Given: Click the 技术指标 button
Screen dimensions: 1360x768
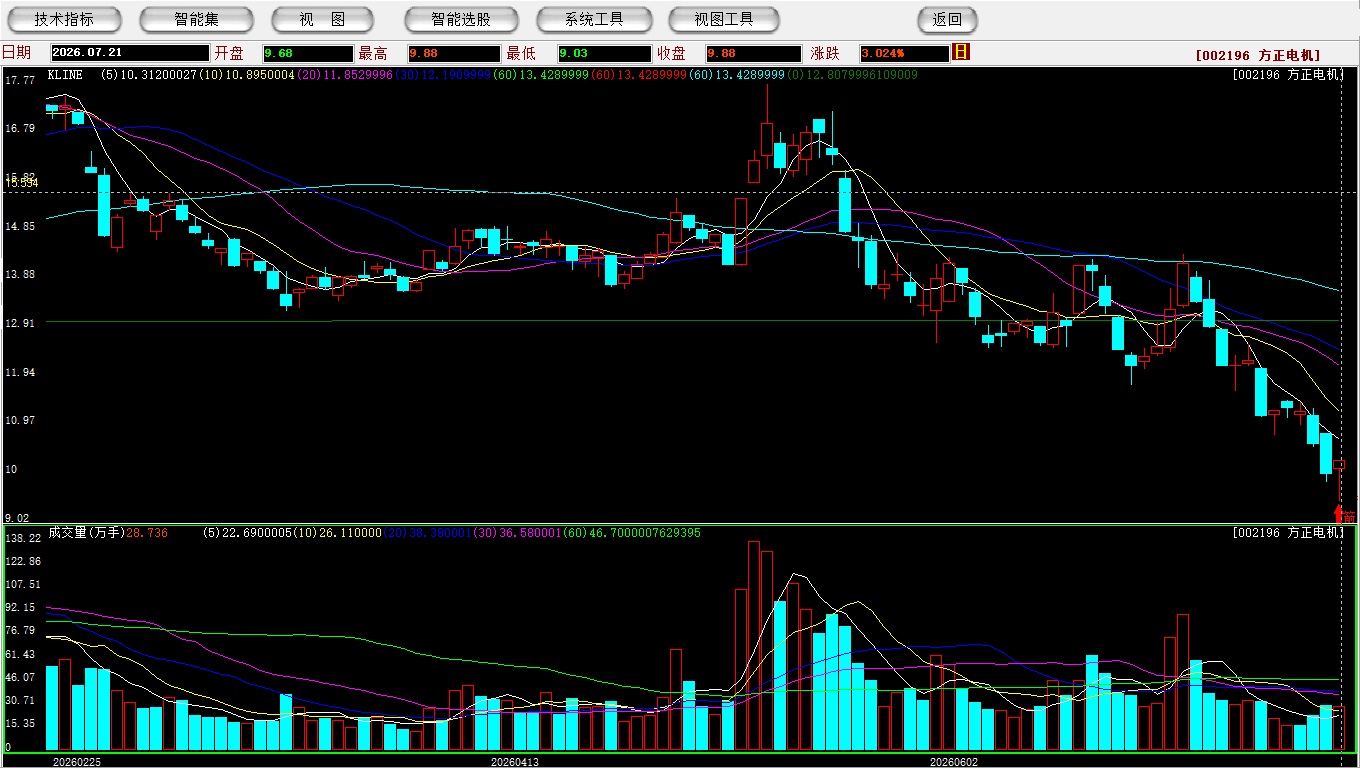Looking at the screenshot, I should pos(65,19).
